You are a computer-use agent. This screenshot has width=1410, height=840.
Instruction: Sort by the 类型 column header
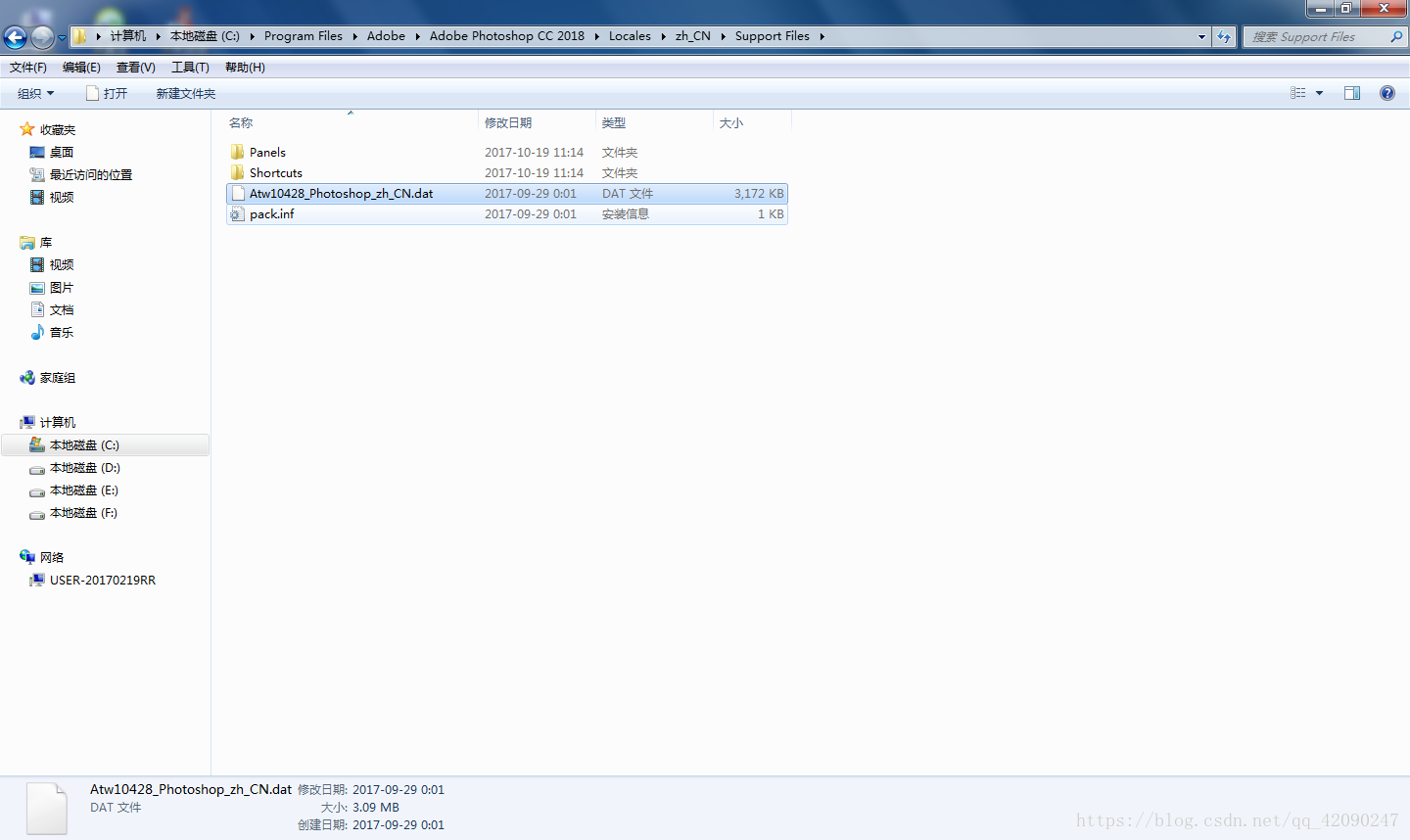tap(654, 122)
